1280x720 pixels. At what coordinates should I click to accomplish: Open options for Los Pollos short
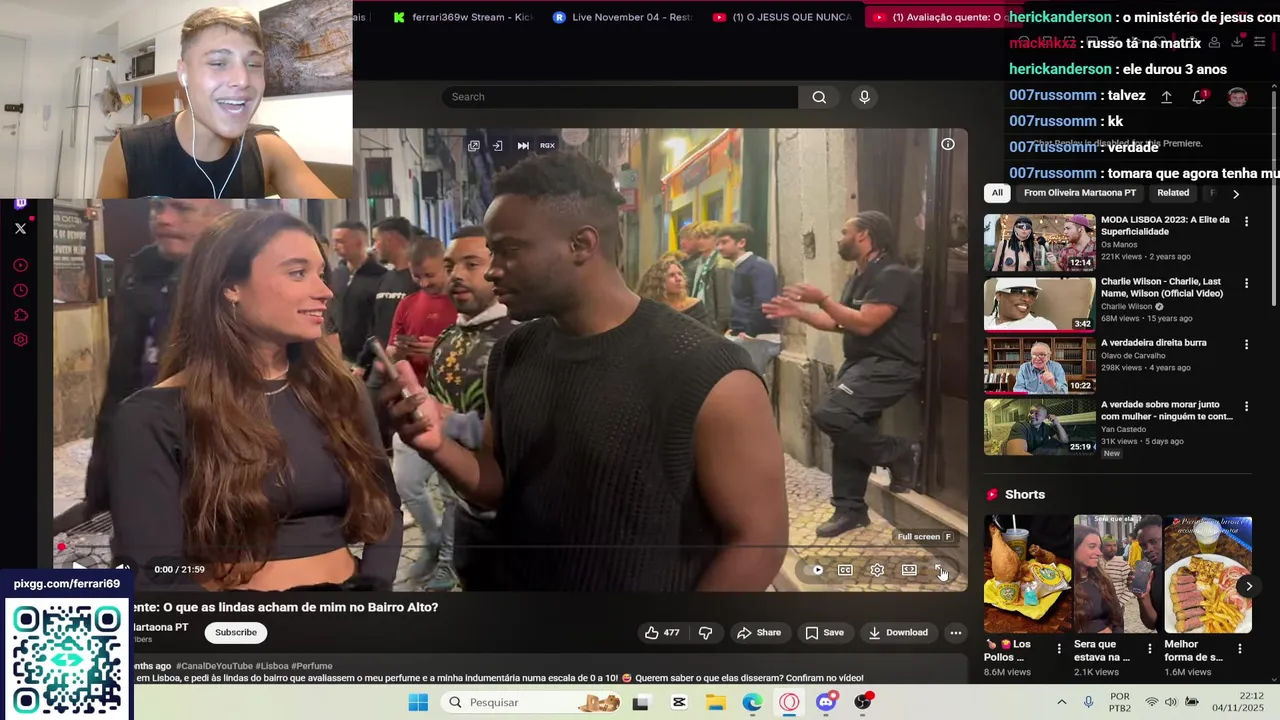(x=1059, y=648)
